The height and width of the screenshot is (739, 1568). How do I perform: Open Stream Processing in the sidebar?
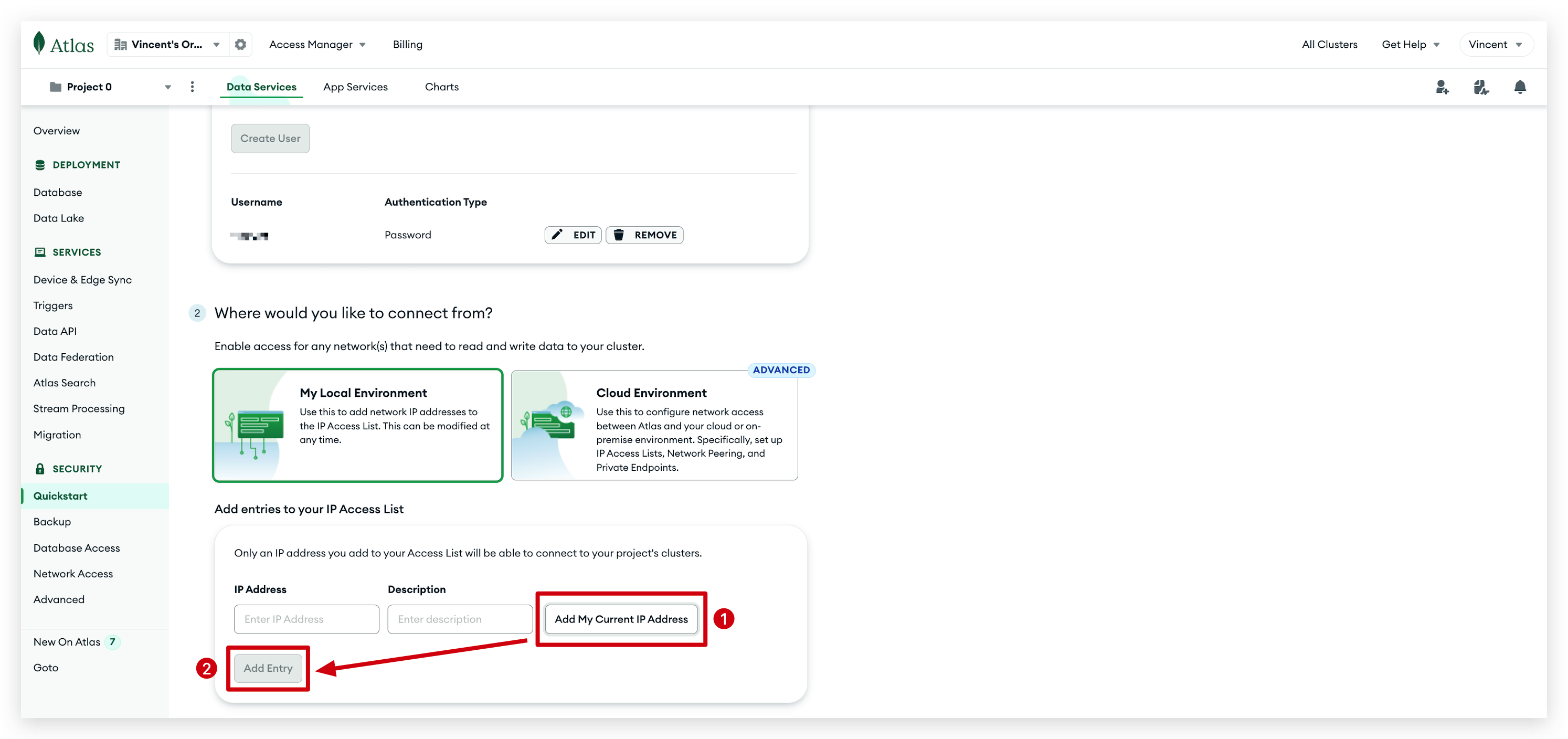[x=79, y=408]
